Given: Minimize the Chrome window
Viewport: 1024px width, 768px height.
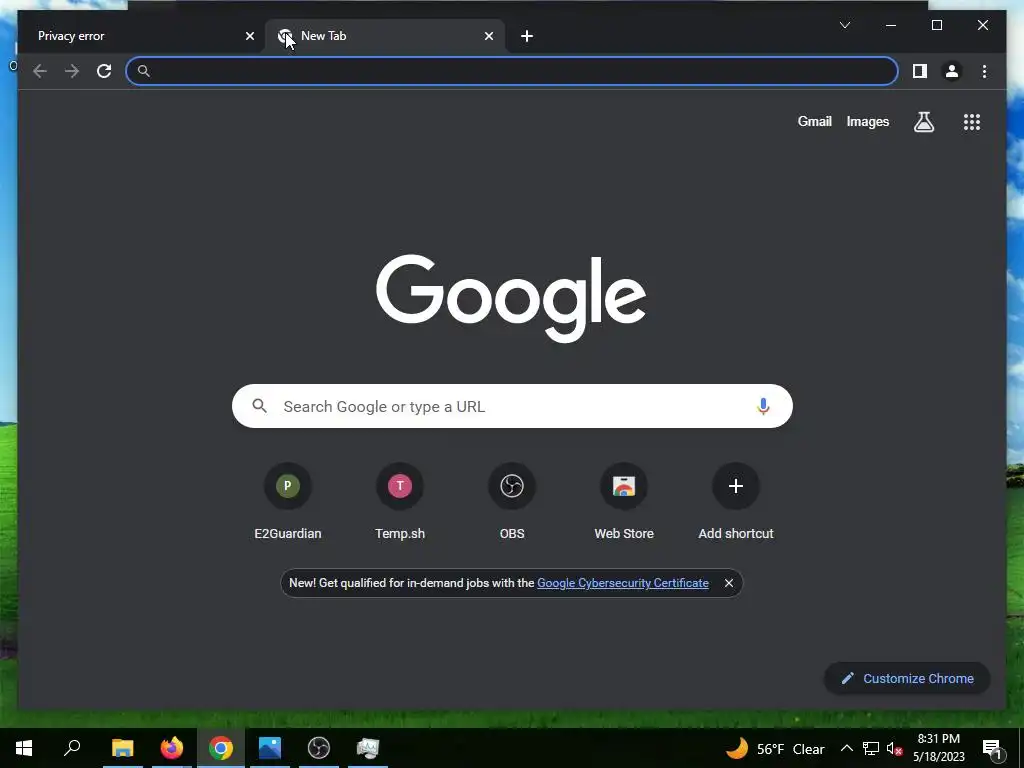Looking at the screenshot, I should pos(891,25).
